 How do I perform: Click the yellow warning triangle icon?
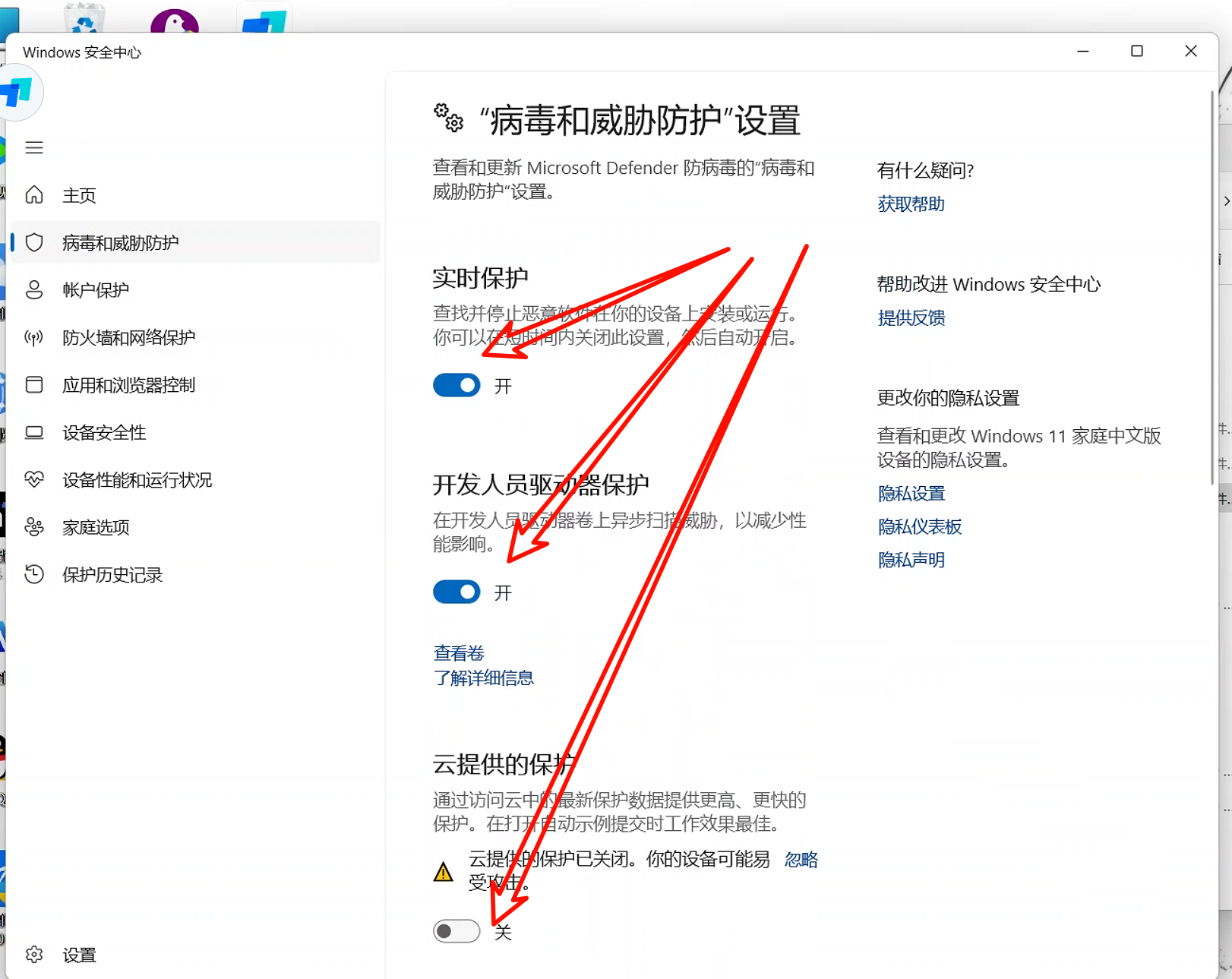[x=443, y=871]
